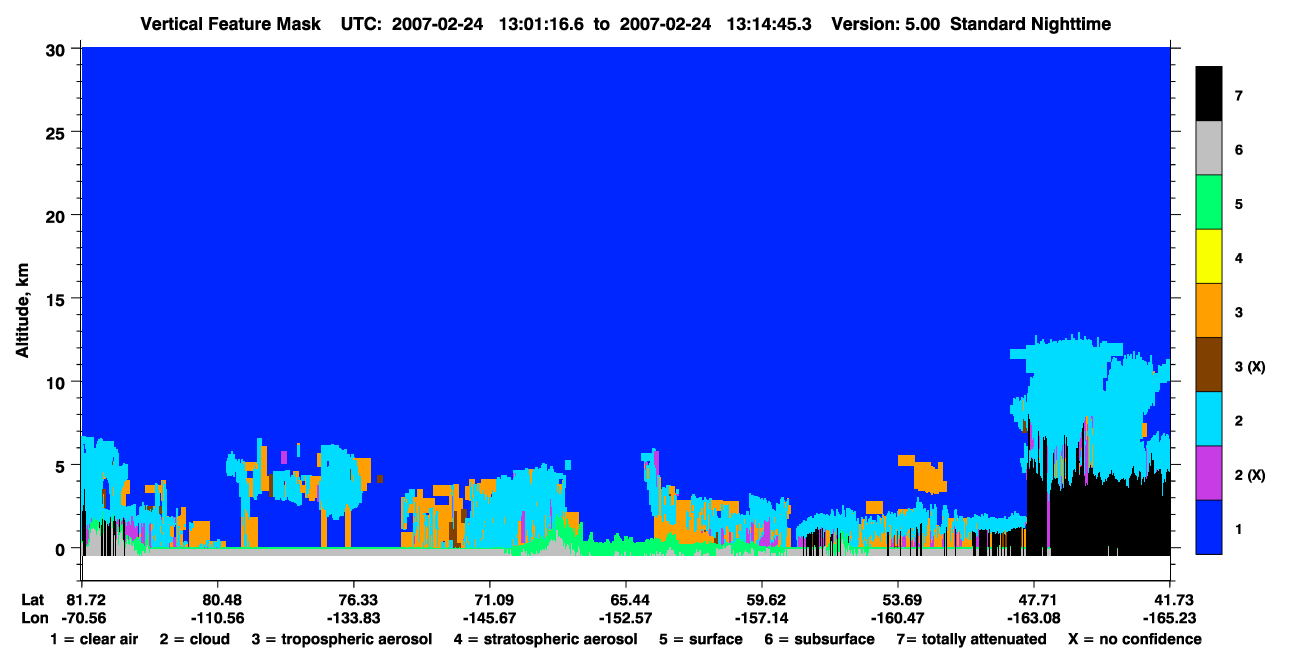Click the longitude value -165.23
This screenshot has width=1300, height=667.
1170,617
